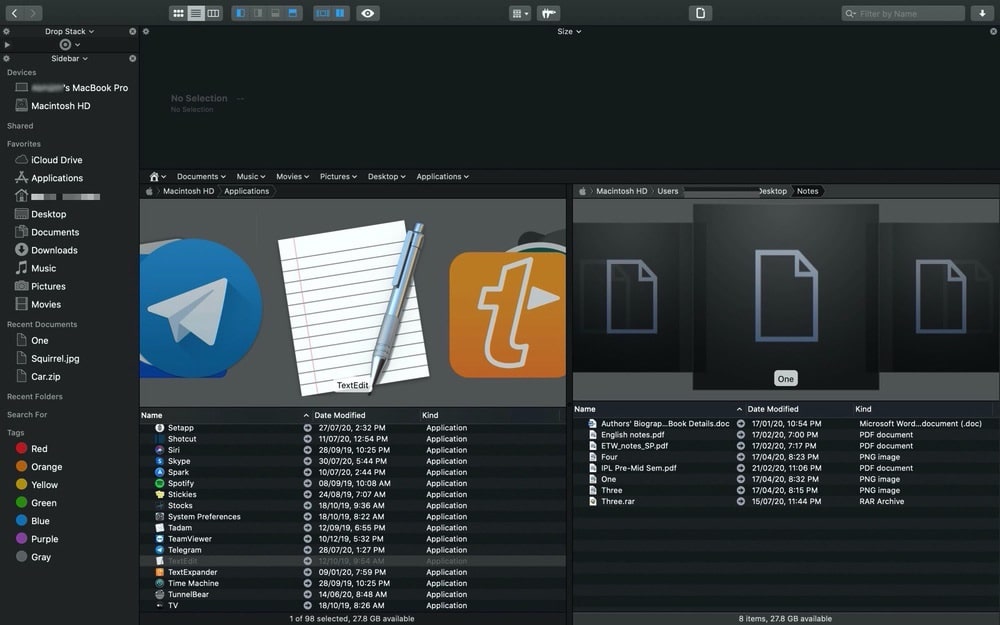Image resolution: width=1000 pixels, height=625 pixels.
Task: Click Notes segment in right path bar
Action: pos(807,191)
